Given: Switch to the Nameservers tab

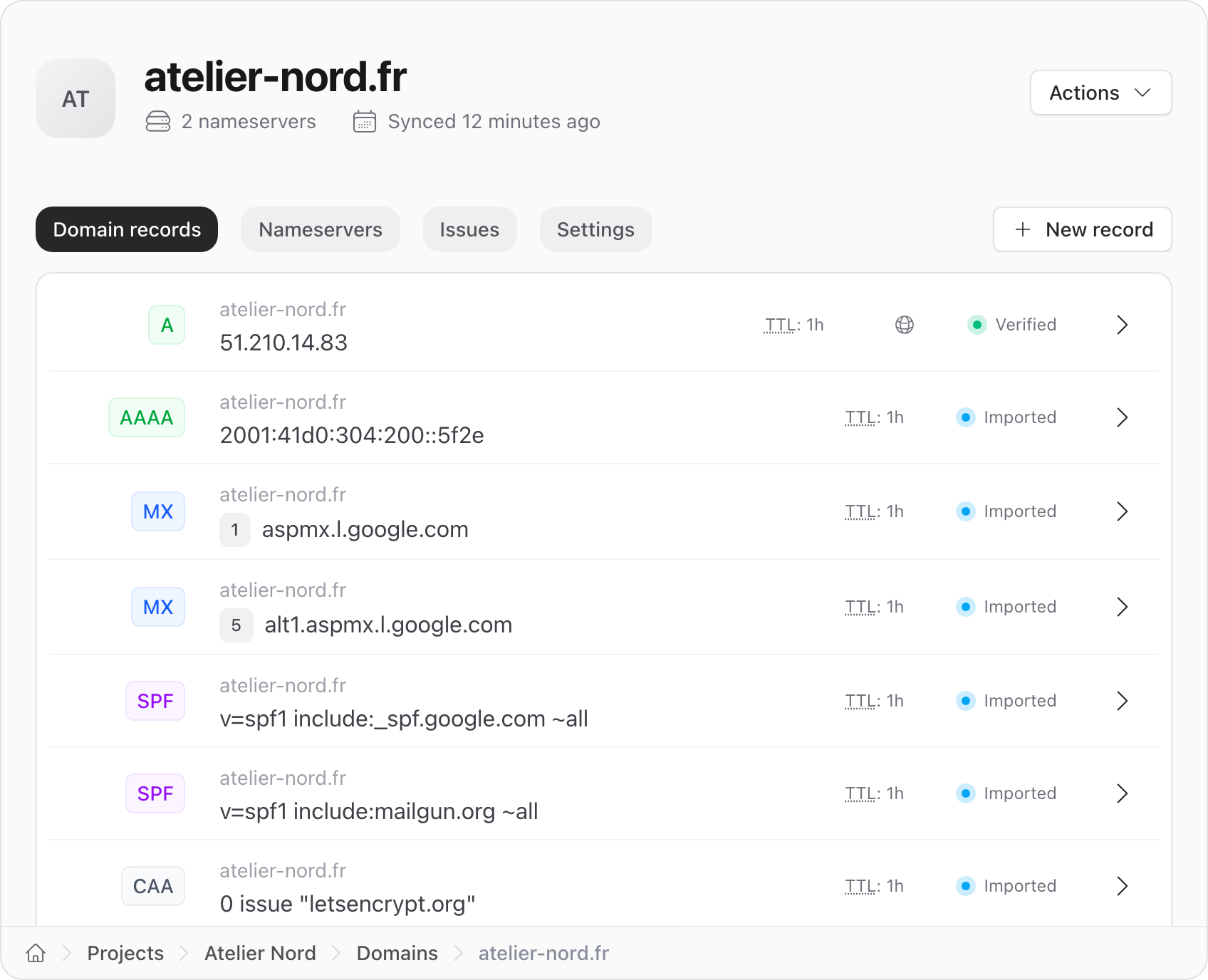Looking at the screenshot, I should (x=321, y=229).
